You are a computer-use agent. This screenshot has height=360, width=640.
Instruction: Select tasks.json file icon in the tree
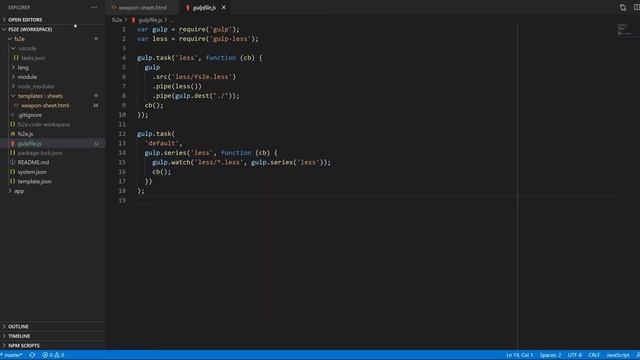[16, 58]
